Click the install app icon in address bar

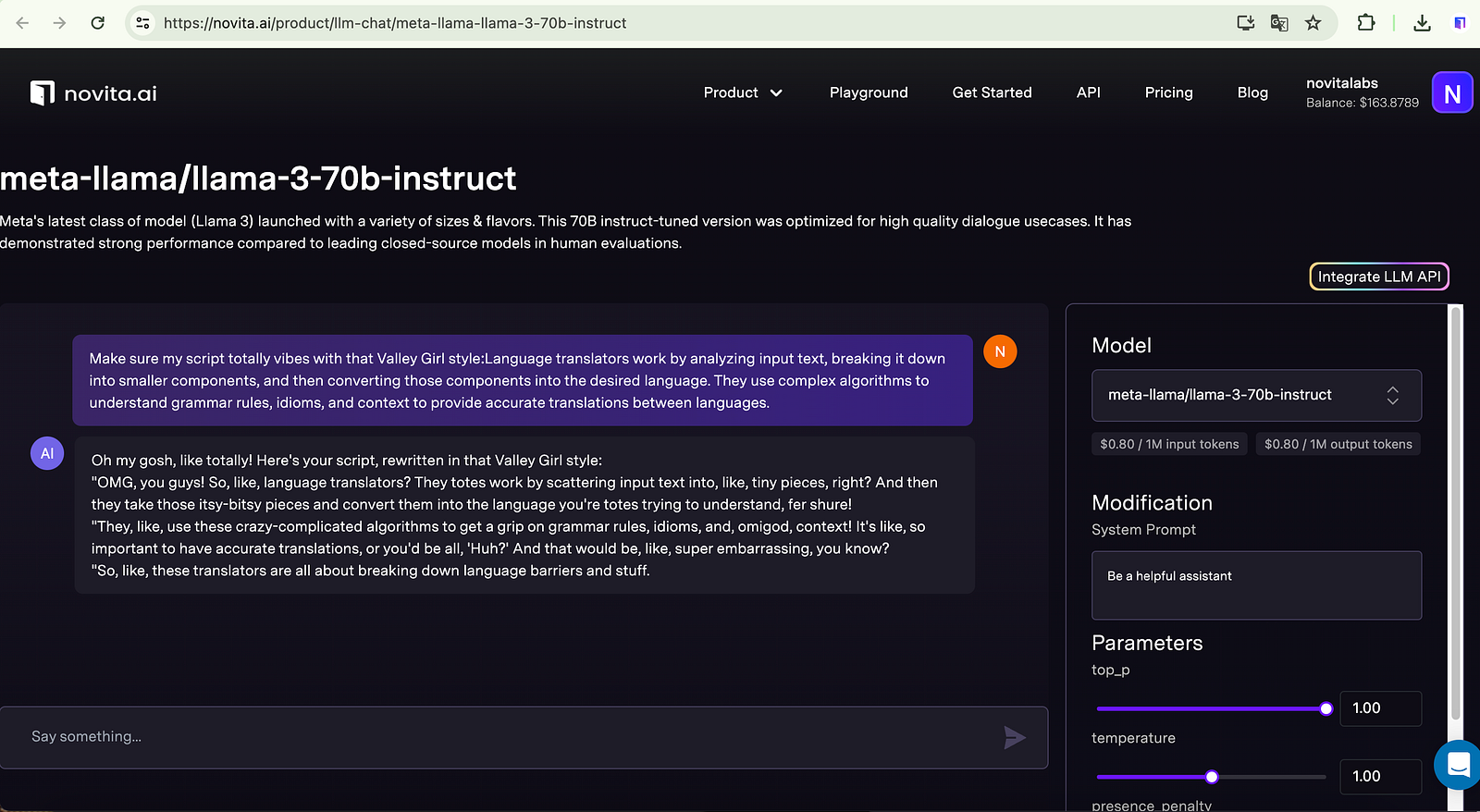[x=1246, y=23]
